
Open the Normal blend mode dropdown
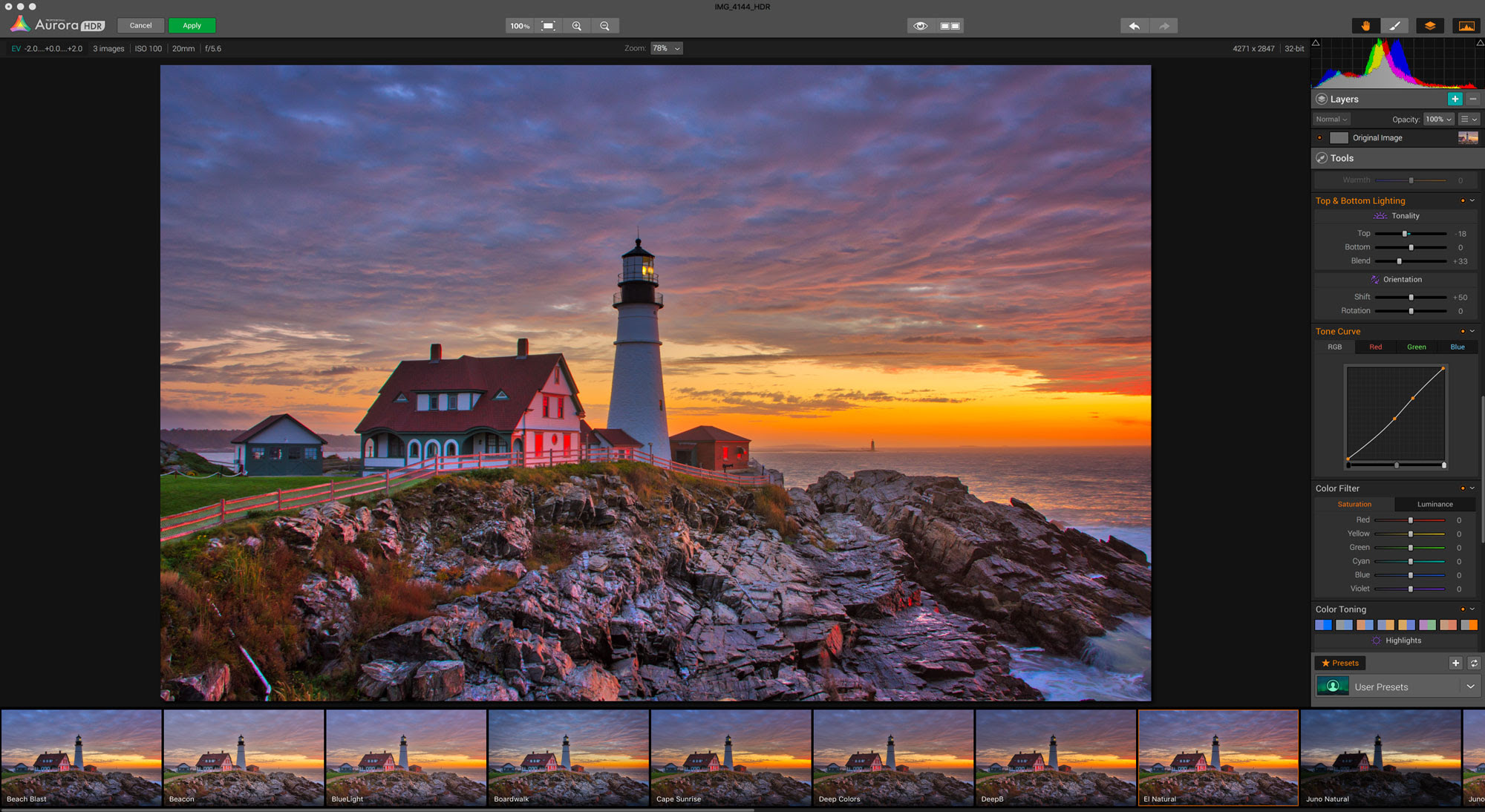(x=1331, y=119)
